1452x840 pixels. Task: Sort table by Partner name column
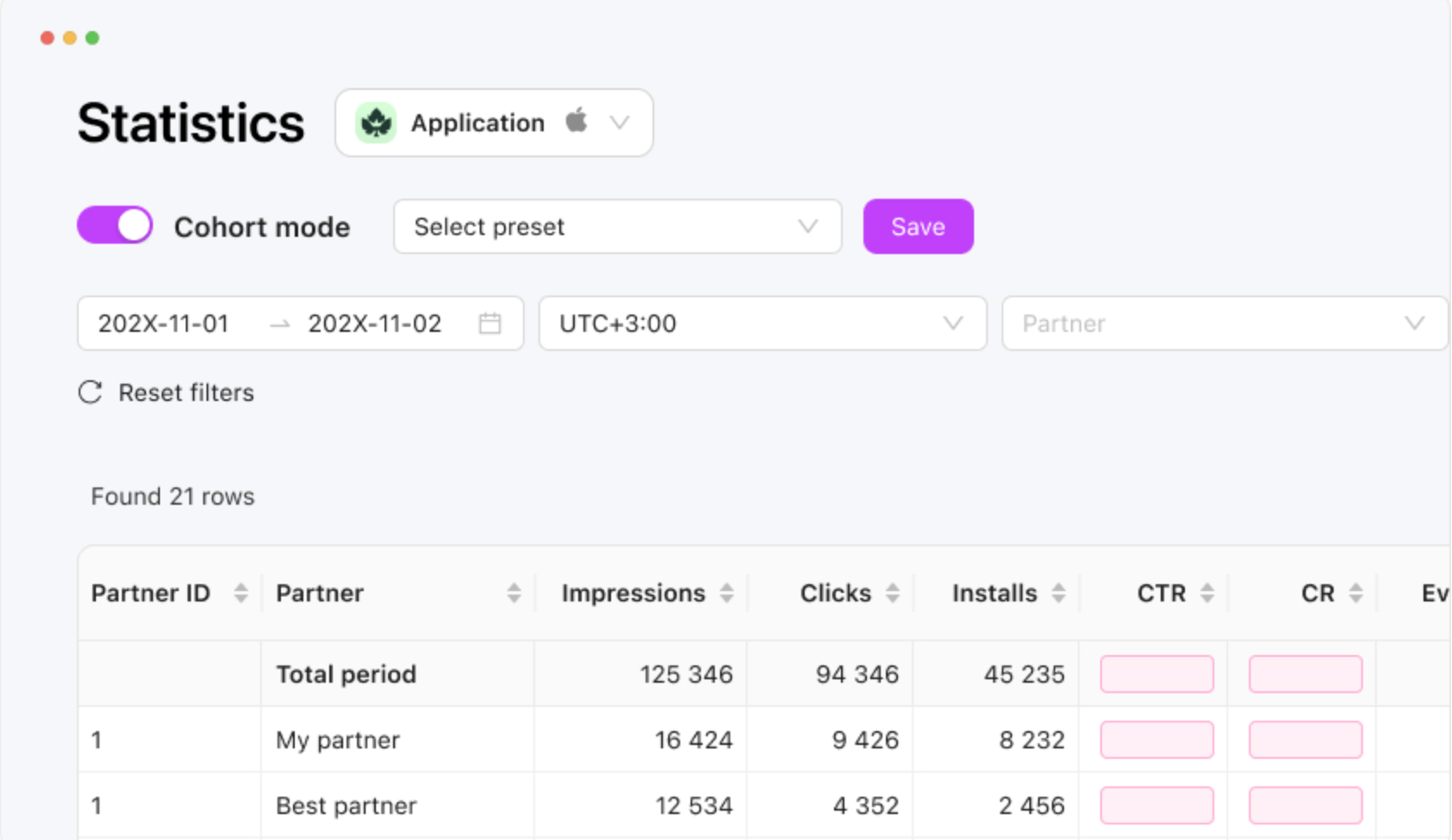click(514, 593)
